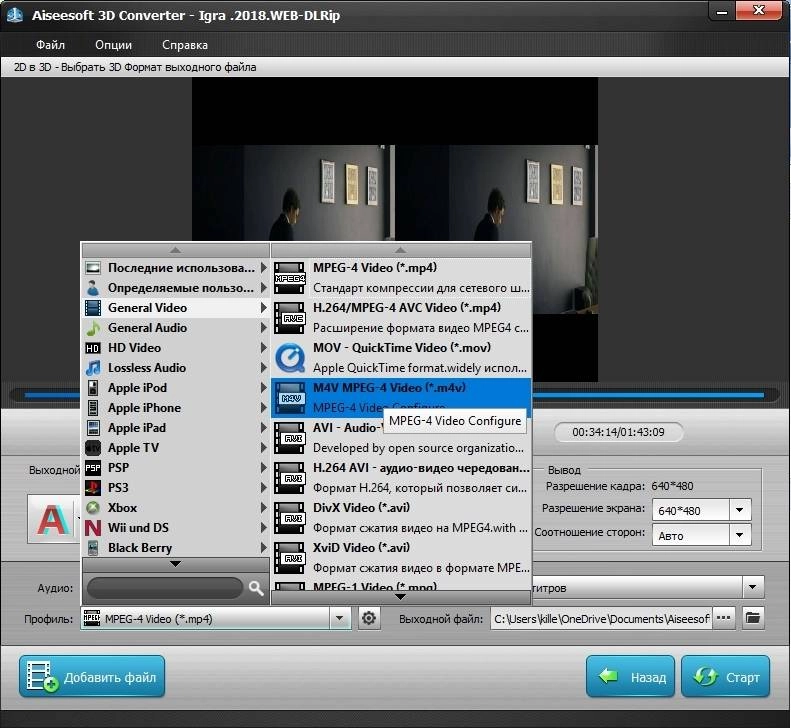Choose MPEG-4 Video (*.mp4) format
This screenshot has width=791, height=728.
[402, 278]
